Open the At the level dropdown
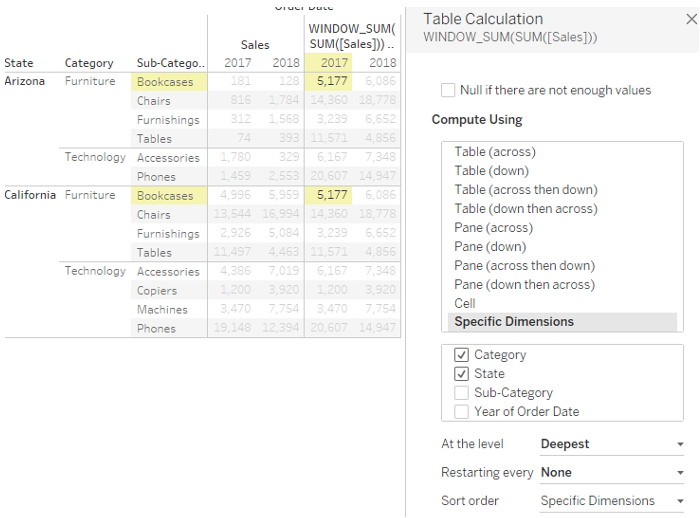The height and width of the screenshot is (518, 700). click(x=612, y=444)
